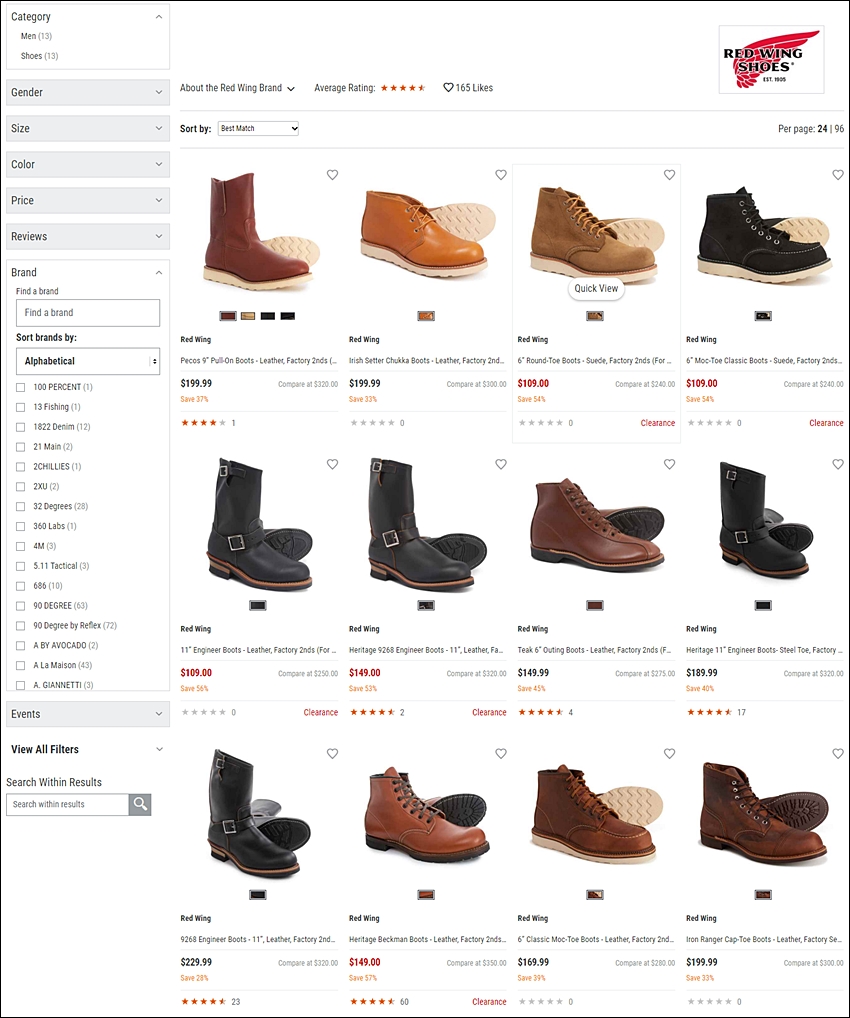Expand About the Red Wing Brand
The image size is (850, 1018).
coord(237,88)
